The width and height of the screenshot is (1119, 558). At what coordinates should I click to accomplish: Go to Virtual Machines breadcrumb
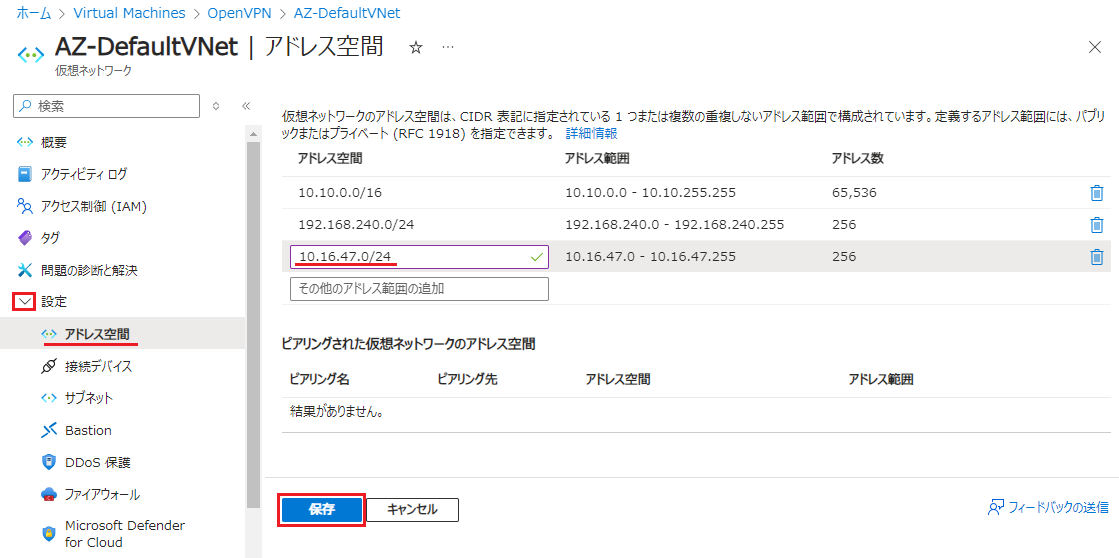coord(129,13)
